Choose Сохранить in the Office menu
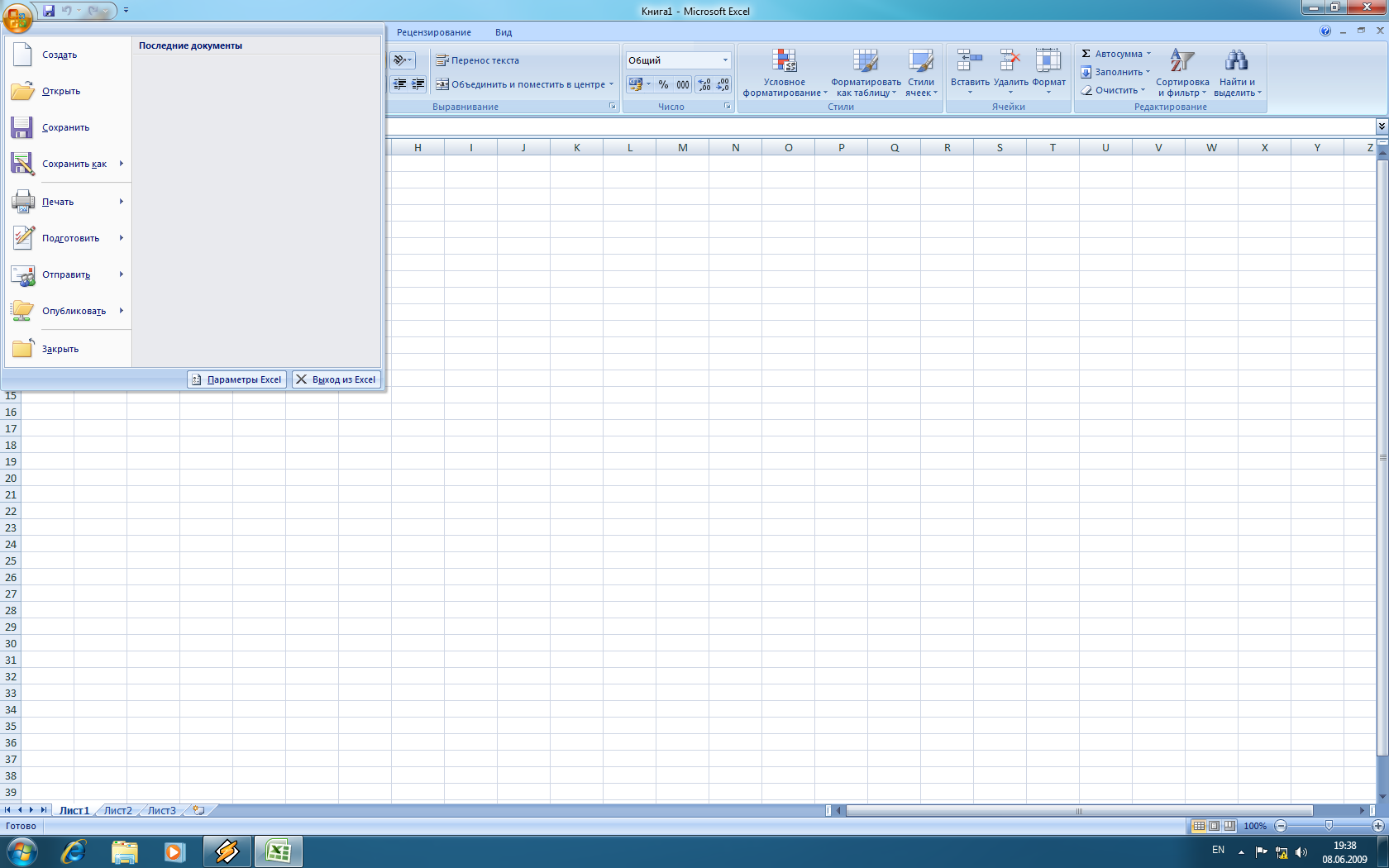This screenshot has width=1389, height=868. (68, 127)
